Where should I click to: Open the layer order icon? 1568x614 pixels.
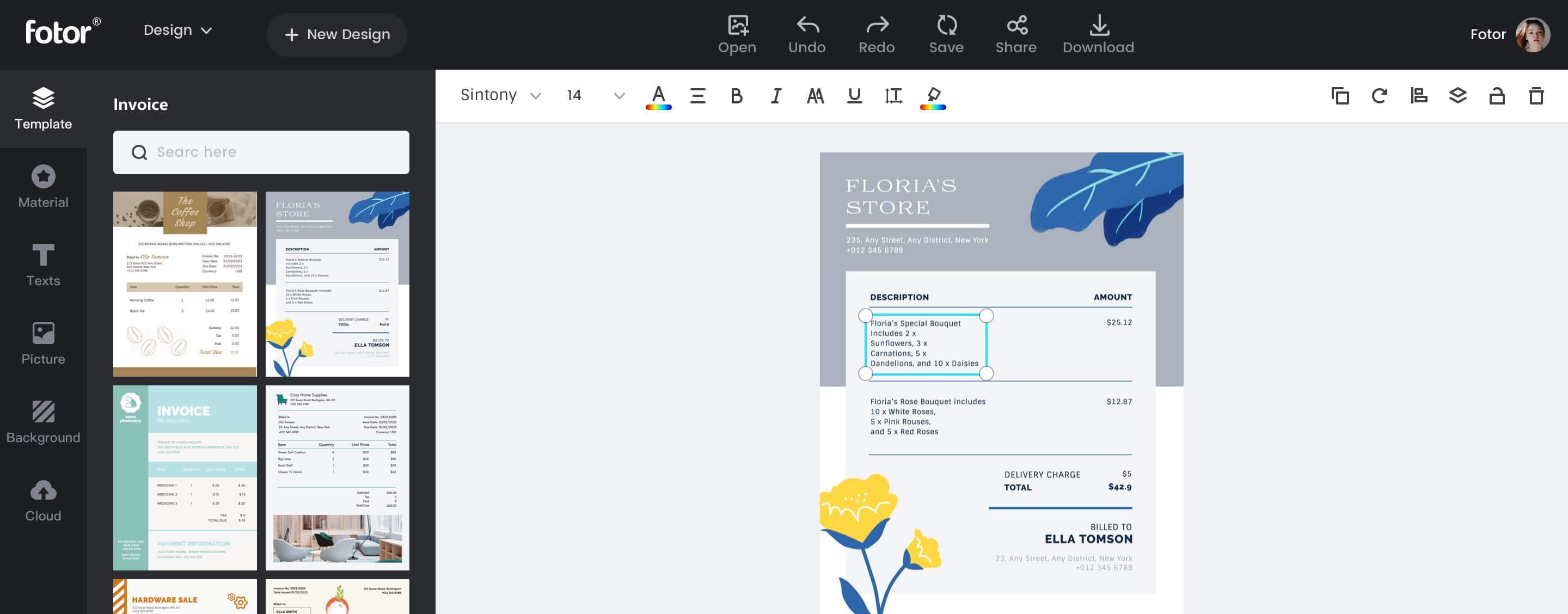[1457, 96]
